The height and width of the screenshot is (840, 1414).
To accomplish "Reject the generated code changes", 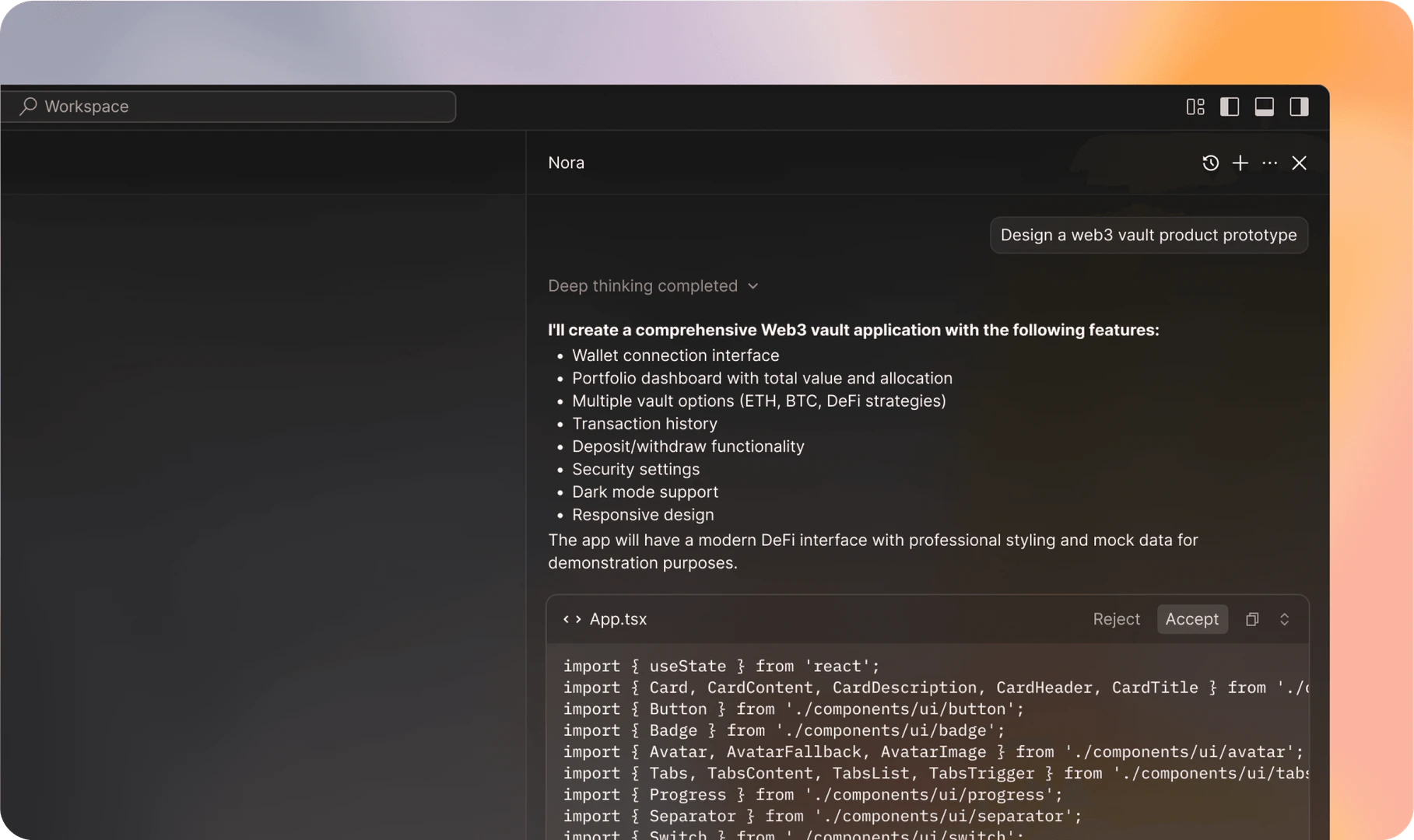I will (x=1116, y=619).
